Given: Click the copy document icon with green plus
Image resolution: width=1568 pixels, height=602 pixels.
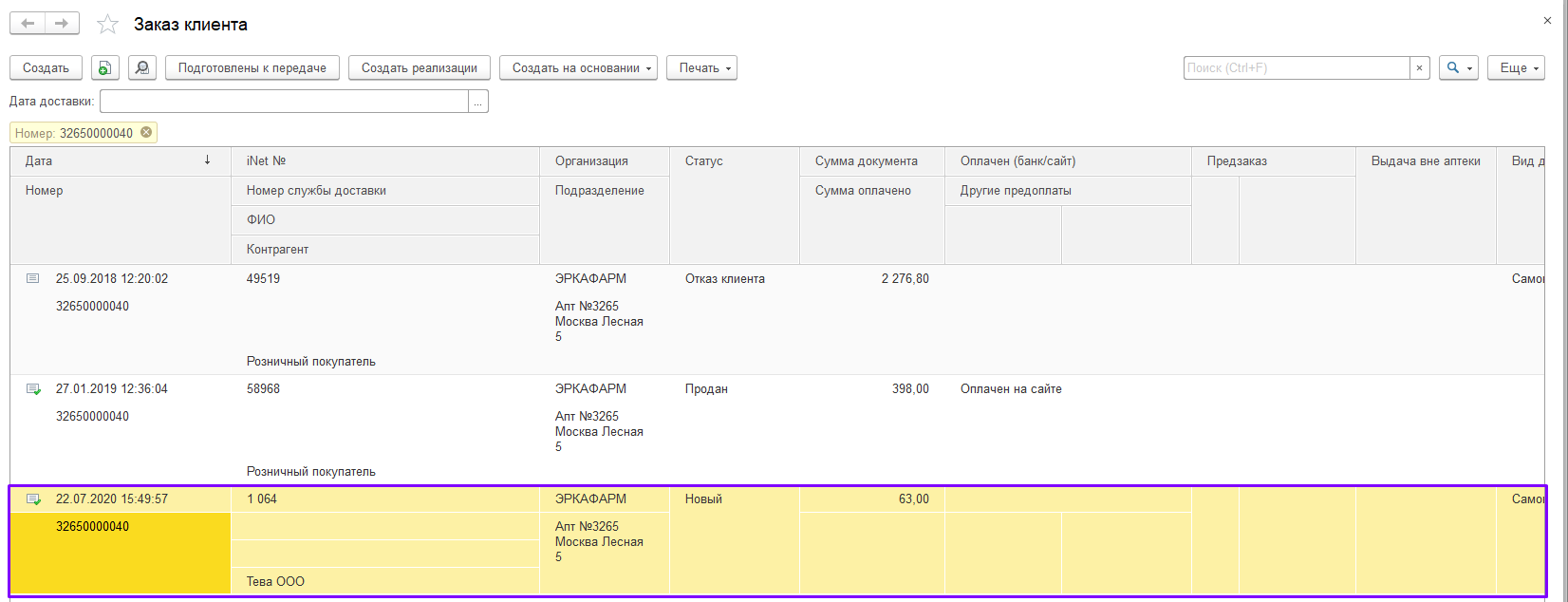Looking at the screenshot, I should tap(105, 68).
